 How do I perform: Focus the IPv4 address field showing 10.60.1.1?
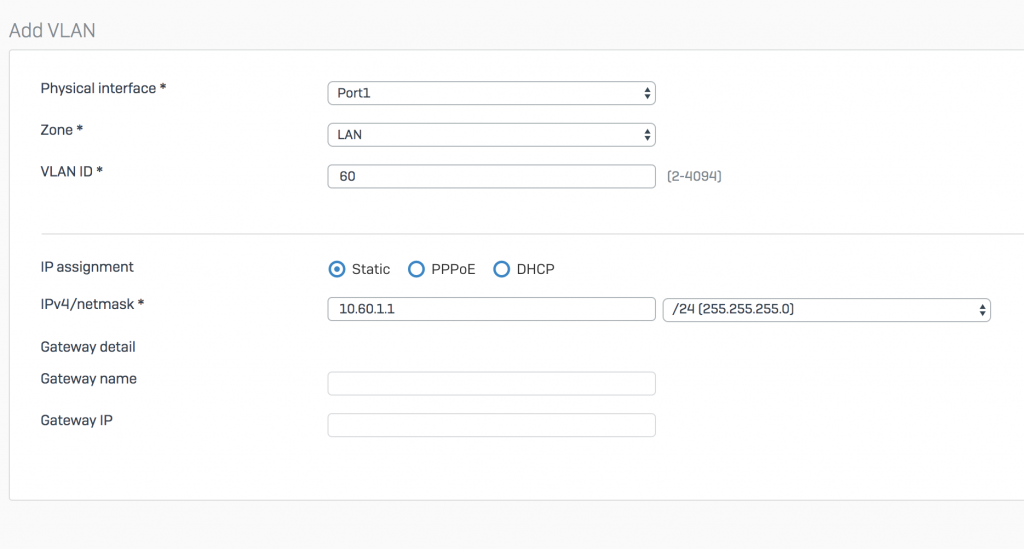[491, 309]
